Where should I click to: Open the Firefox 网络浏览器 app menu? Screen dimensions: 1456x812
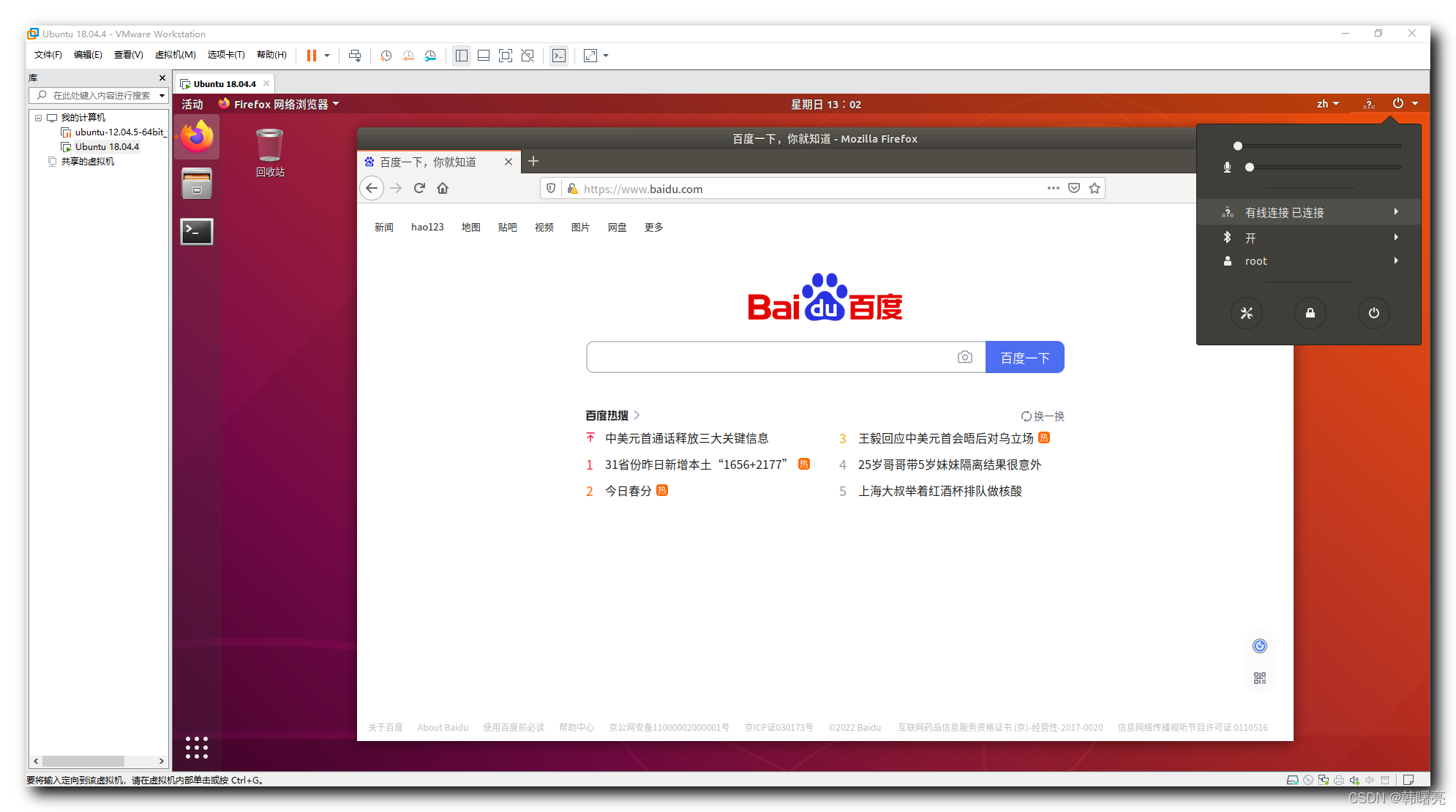[x=279, y=104]
